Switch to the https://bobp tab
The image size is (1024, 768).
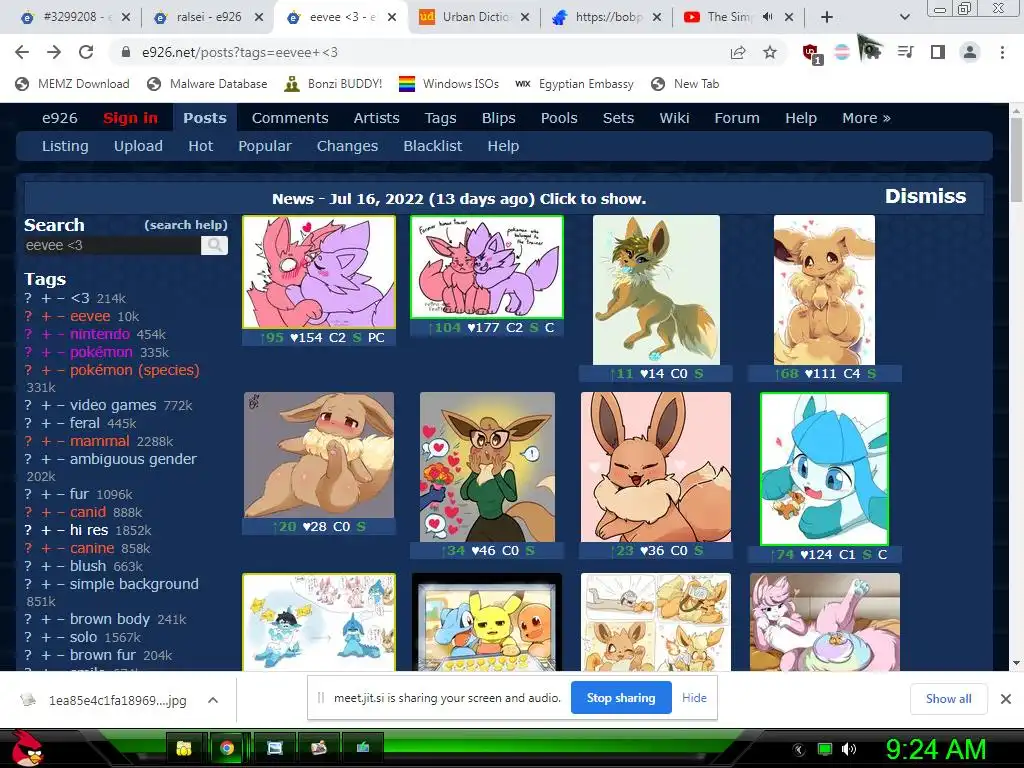click(x=608, y=17)
